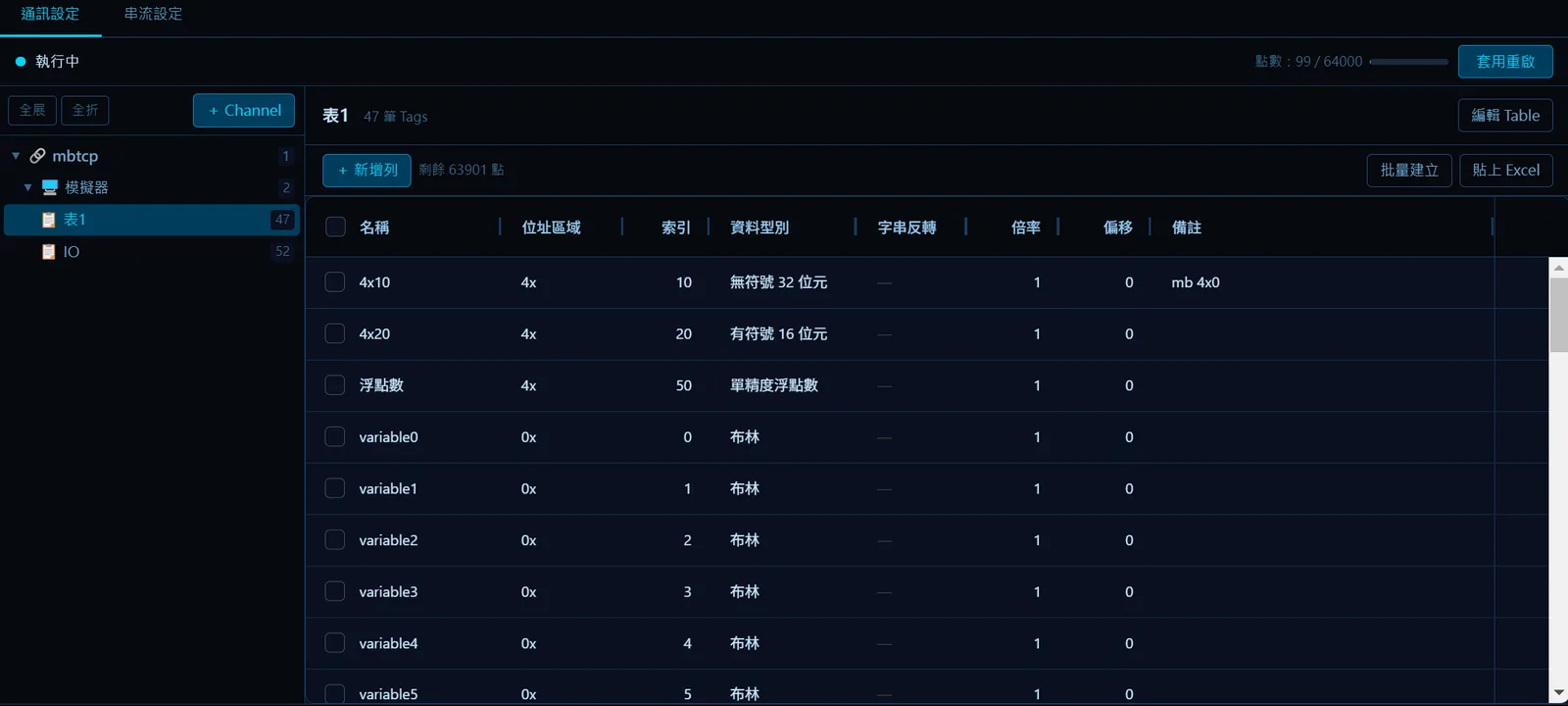Screen dimensions: 1568x706
Task: Click 貼上 Excel button
Action: click(x=1506, y=171)
